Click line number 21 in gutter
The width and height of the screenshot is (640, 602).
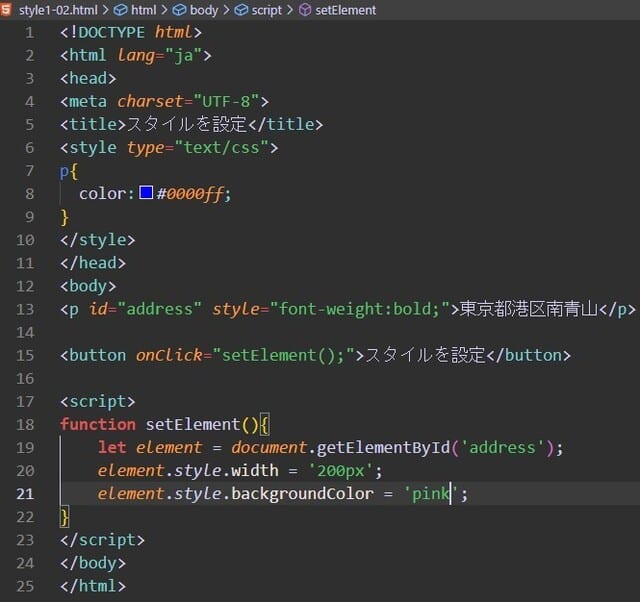coord(25,493)
